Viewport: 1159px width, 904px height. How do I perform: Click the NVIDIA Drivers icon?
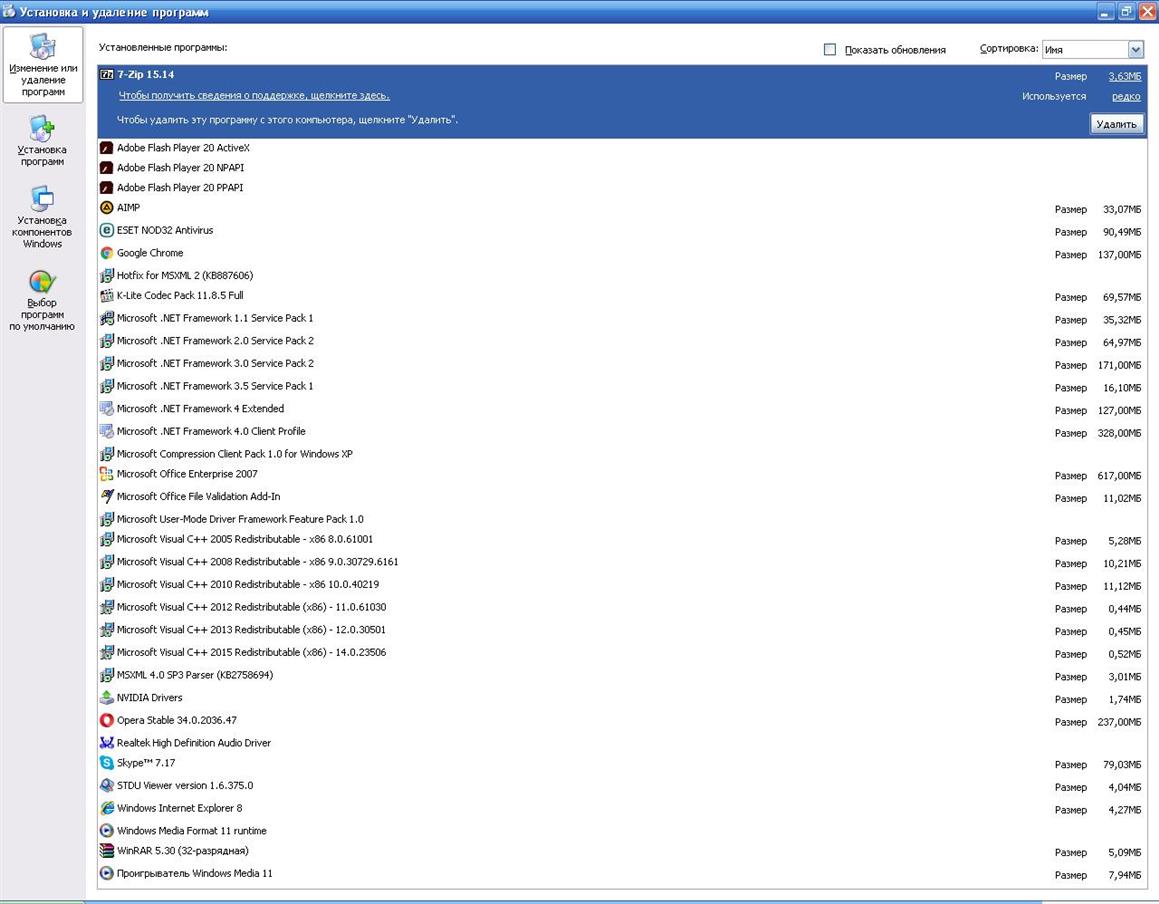[x=106, y=698]
